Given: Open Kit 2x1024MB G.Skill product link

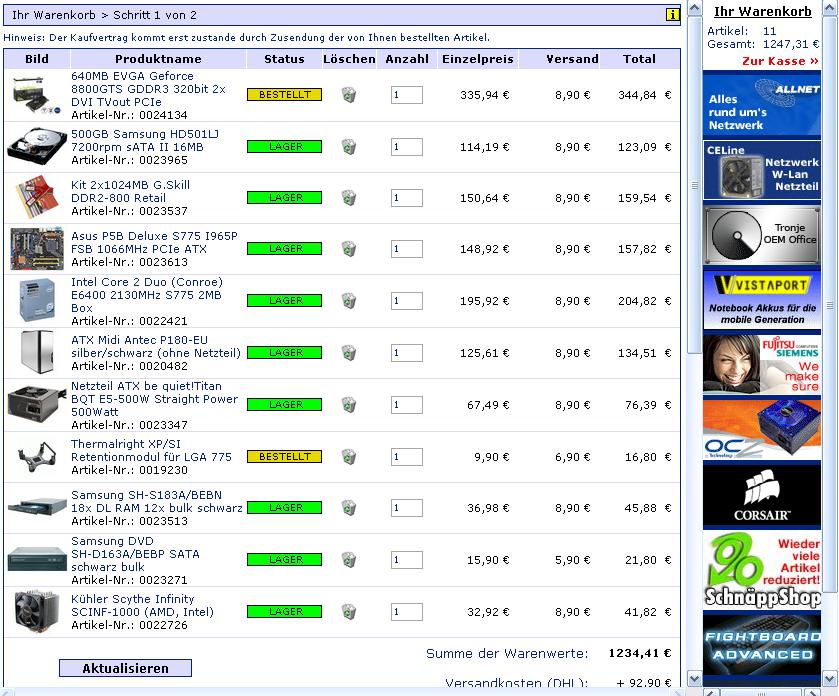Looking at the screenshot, I should (x=131, y=192).
